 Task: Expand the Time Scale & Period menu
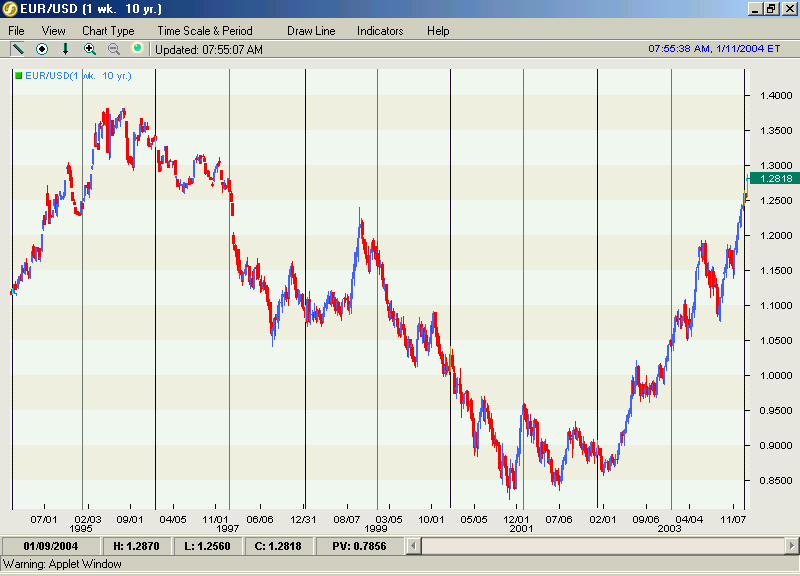[205, 31]
